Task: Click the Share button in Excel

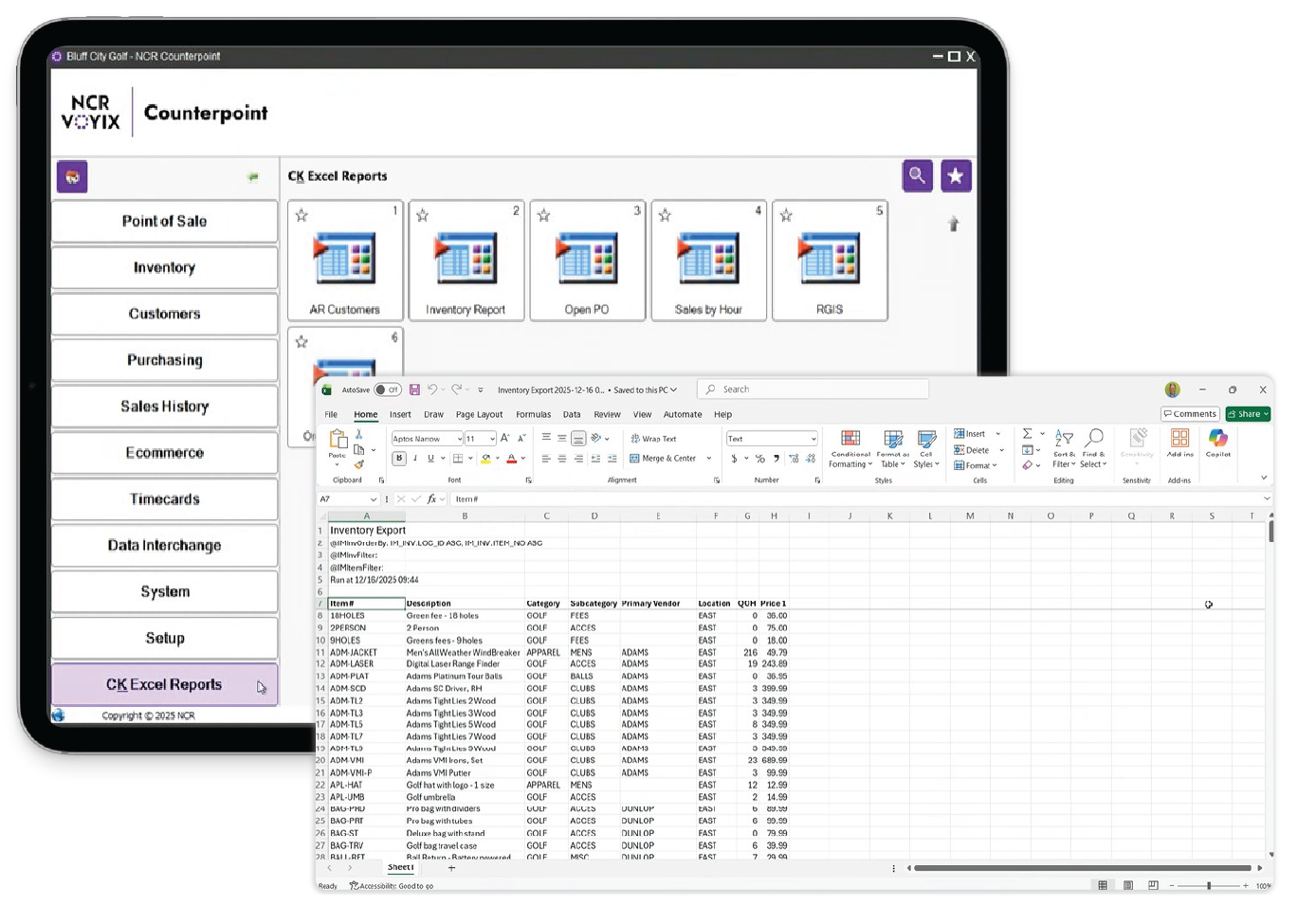Action: click(1248, 414)
